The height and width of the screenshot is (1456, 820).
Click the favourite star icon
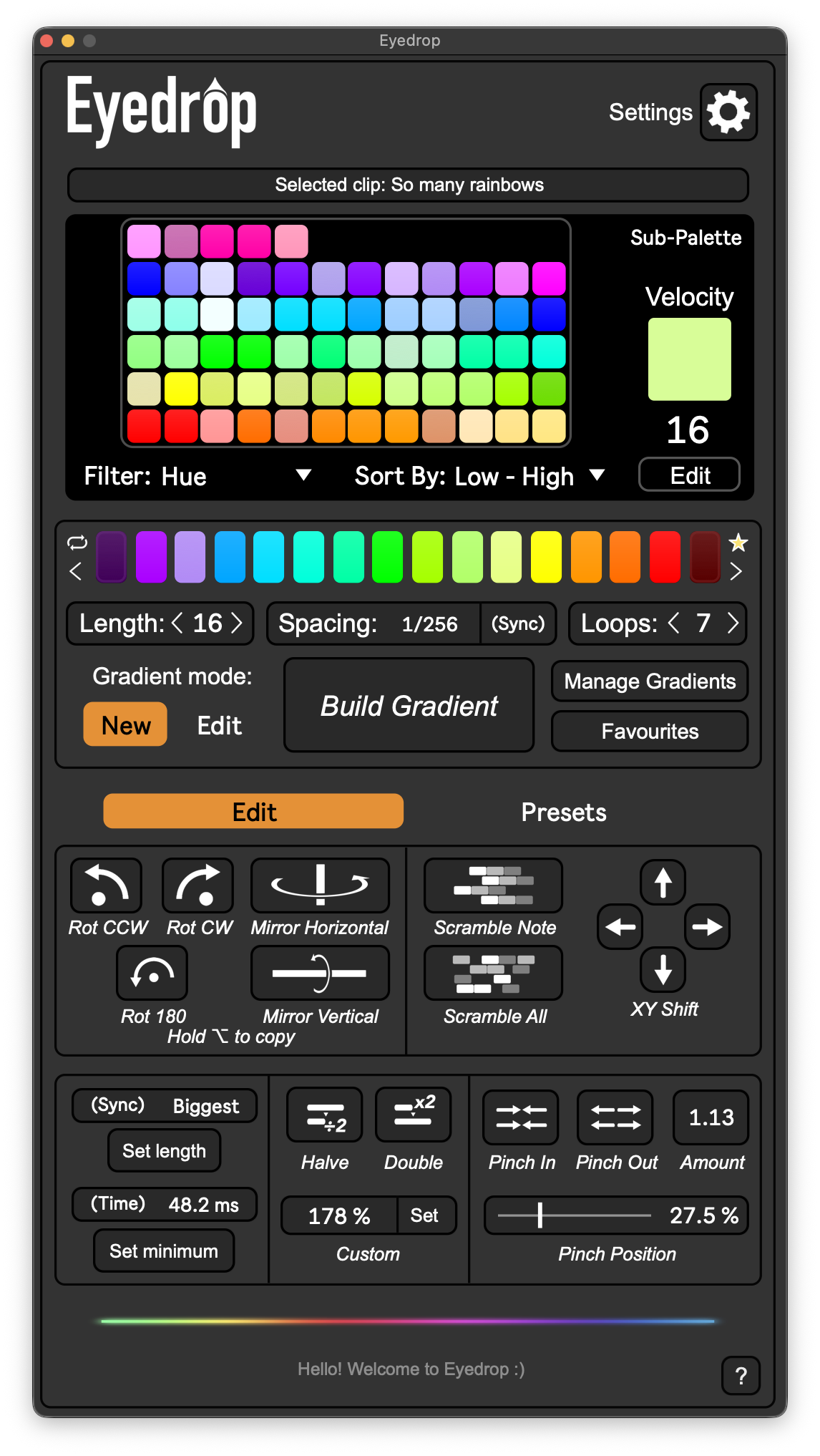tap(738, 543)
